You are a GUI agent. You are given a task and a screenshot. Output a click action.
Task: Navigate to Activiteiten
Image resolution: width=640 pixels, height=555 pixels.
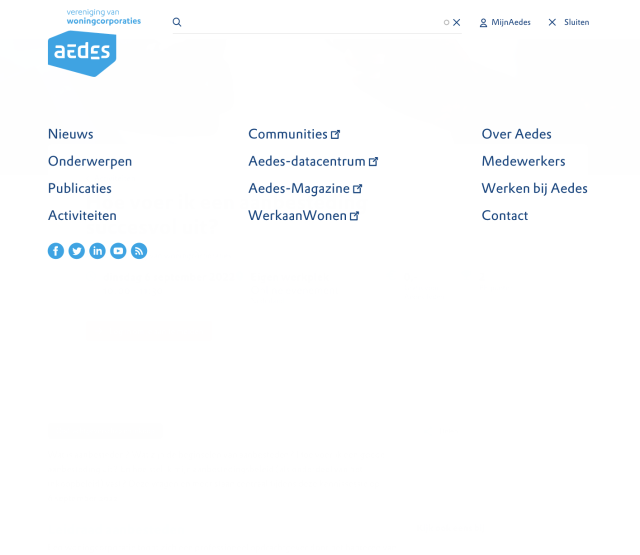[x=82, y=215]
